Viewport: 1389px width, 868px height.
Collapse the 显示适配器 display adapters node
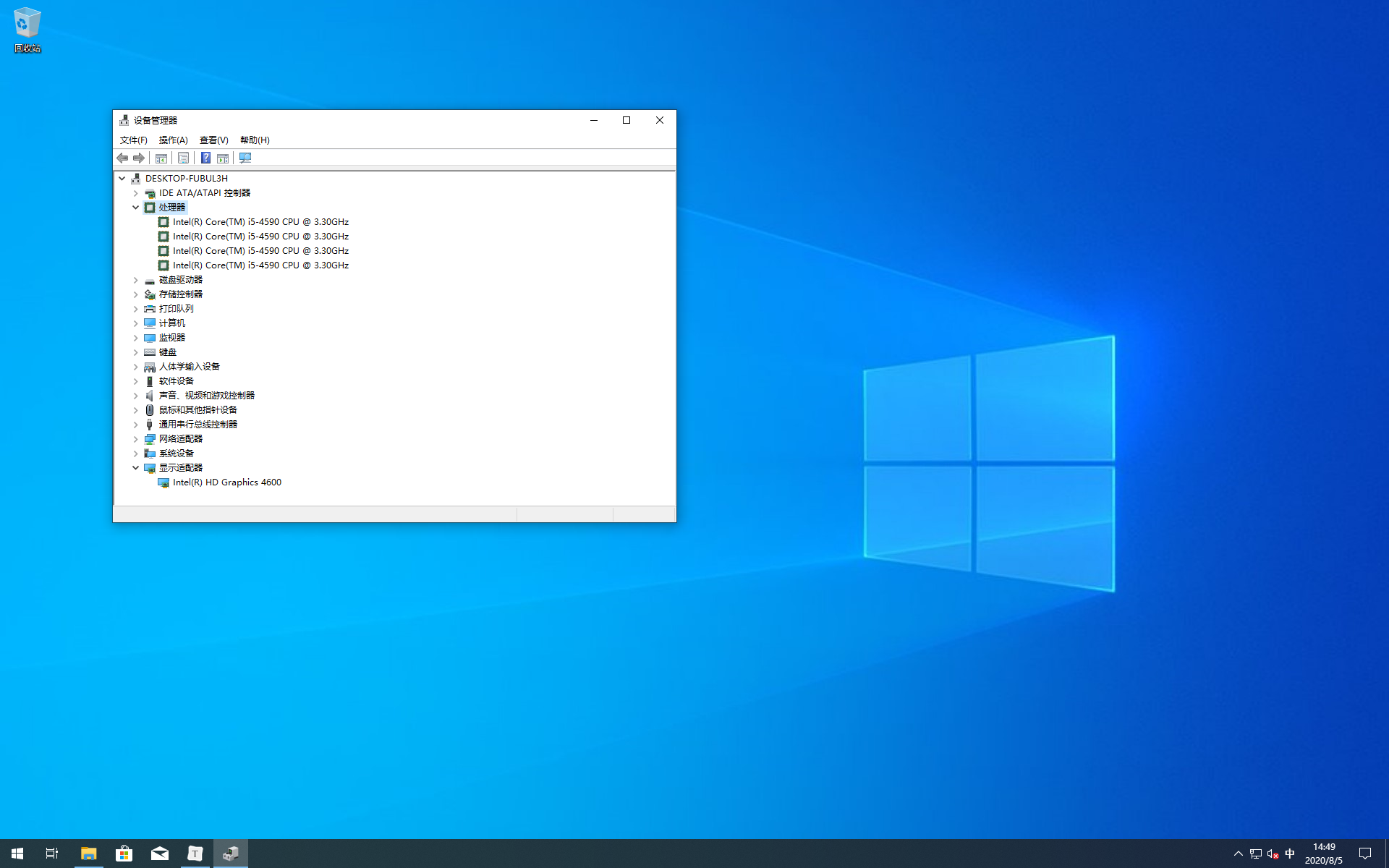[135, 467]
